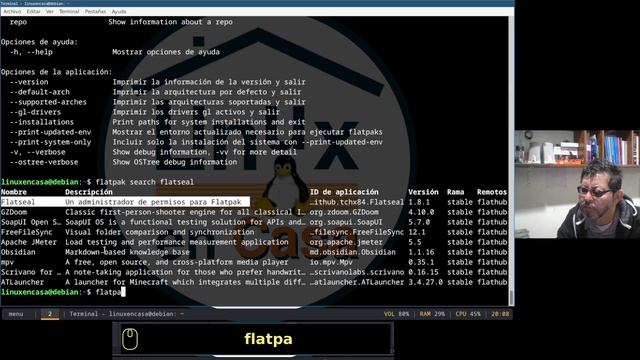The image size is (640, 360).
Task: Click org.soapui.SoapUI application ID
Action: (346, 222)
